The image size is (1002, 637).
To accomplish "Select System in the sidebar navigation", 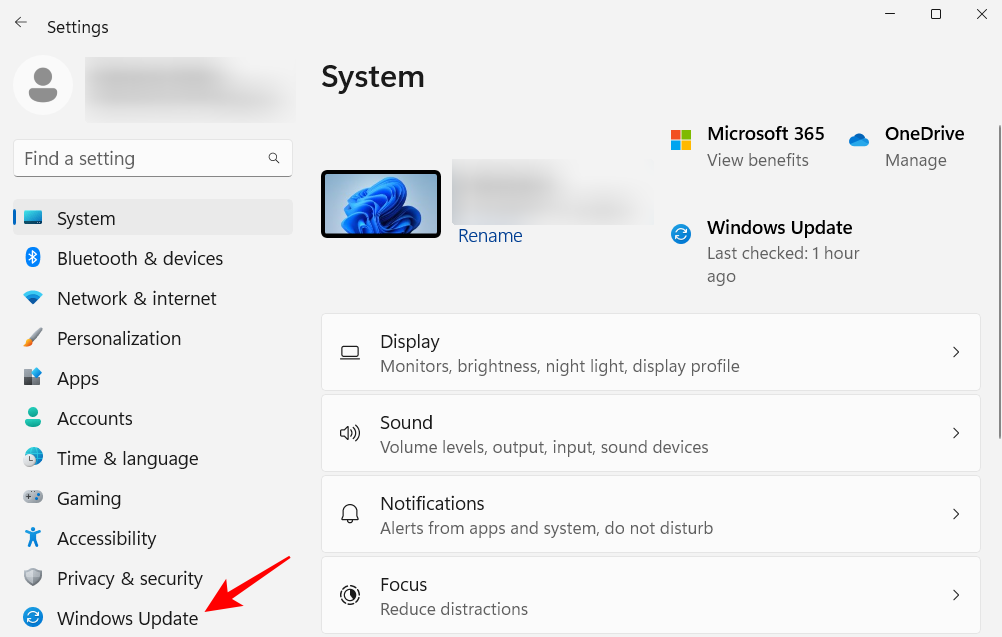I will 85,218.
